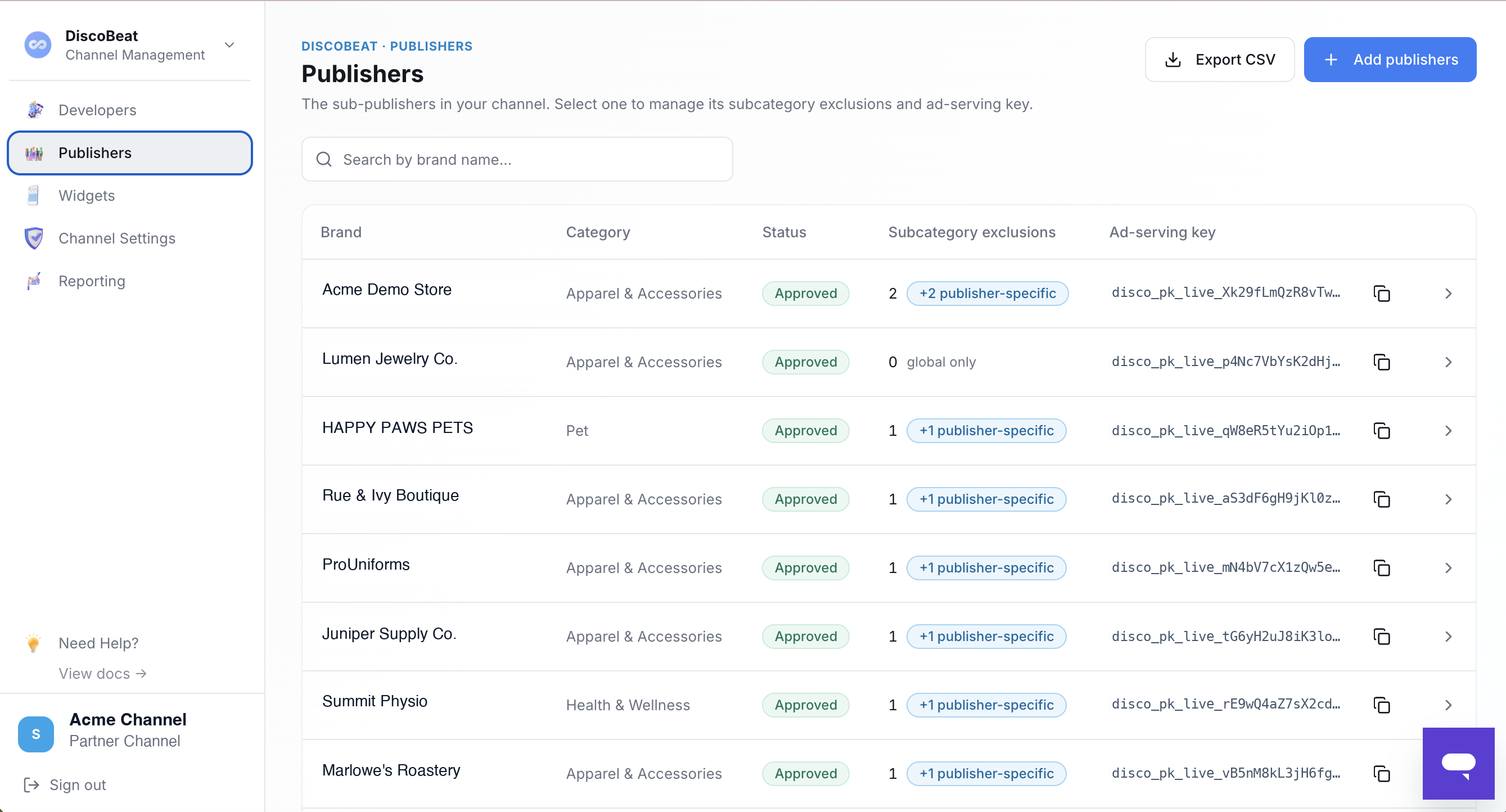Expand the Acme Demo Store row chevron
1506x812 pixels.
(x=1448, y=294)
